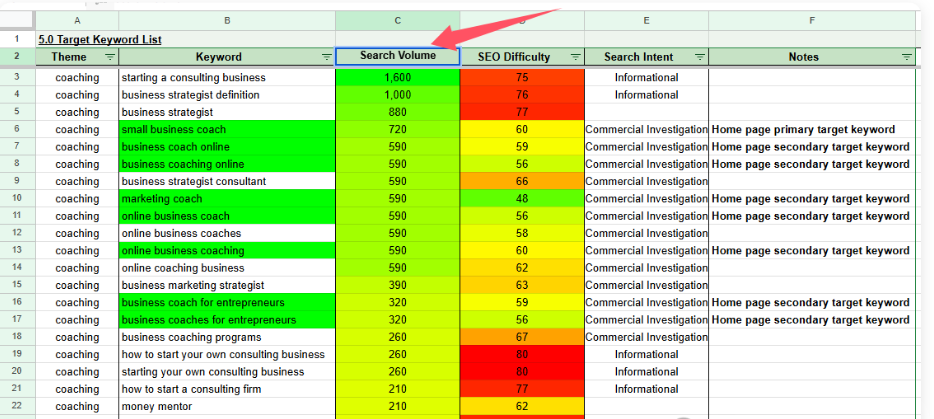Select the search volume cell showing 1,600
Viewport: 934px width, 419px height.
(397, 77)
